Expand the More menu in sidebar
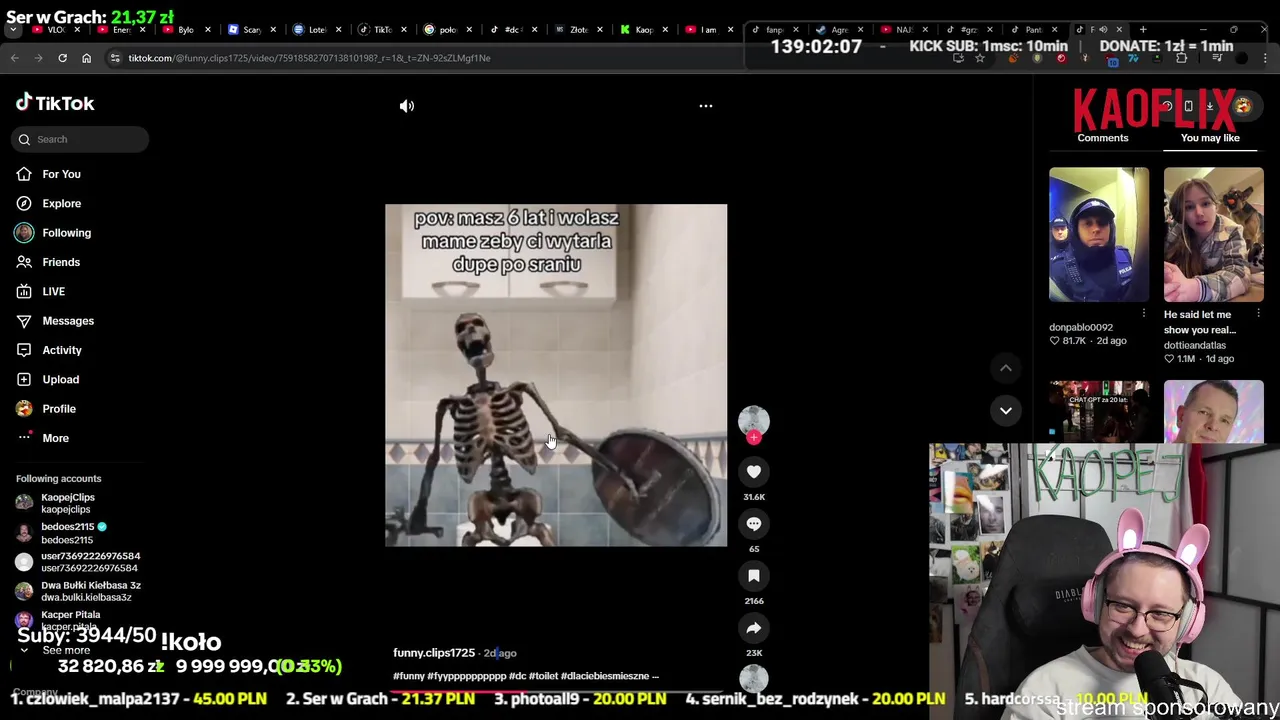The image size is (1280, 720). tap(55, 438)
